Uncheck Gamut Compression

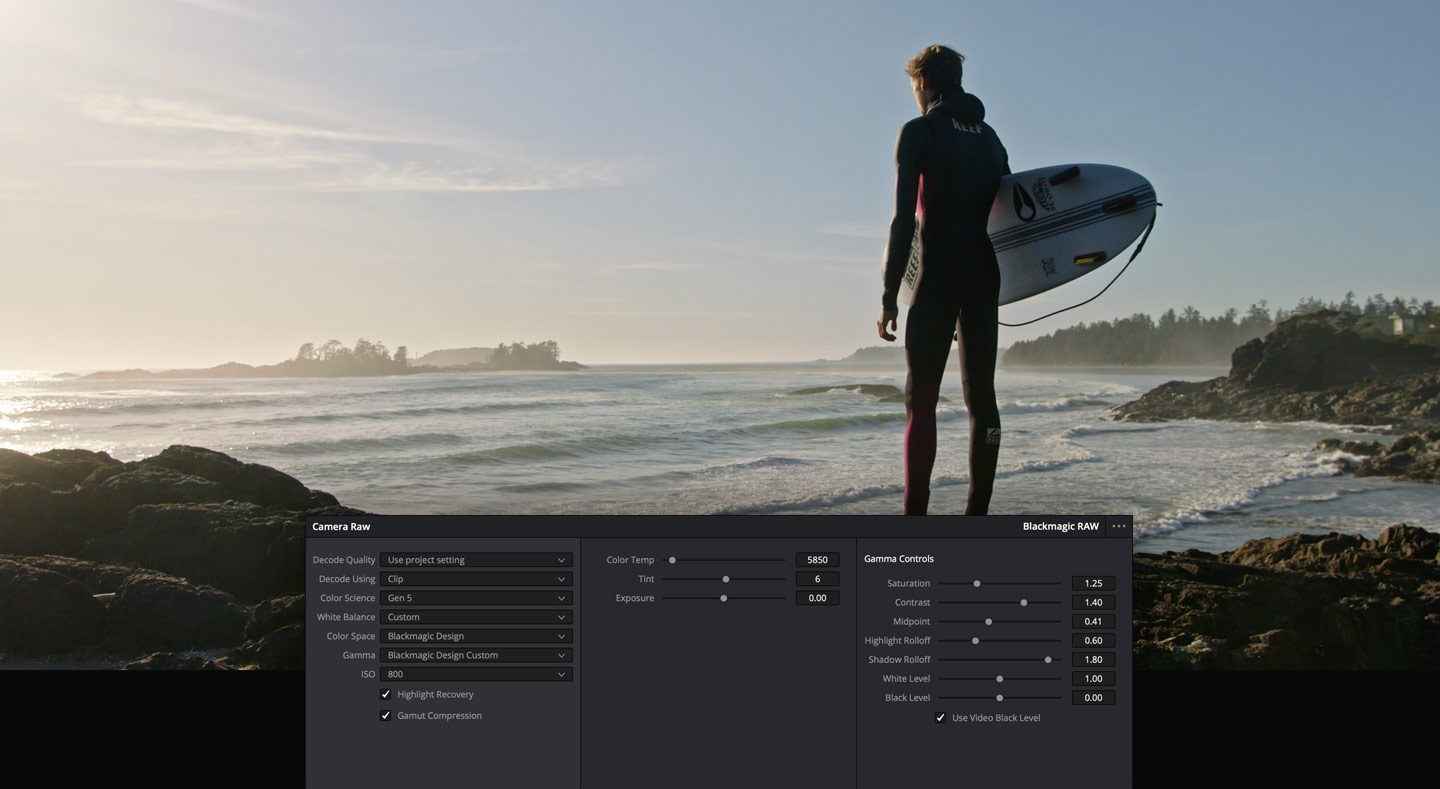pos(386,715)
